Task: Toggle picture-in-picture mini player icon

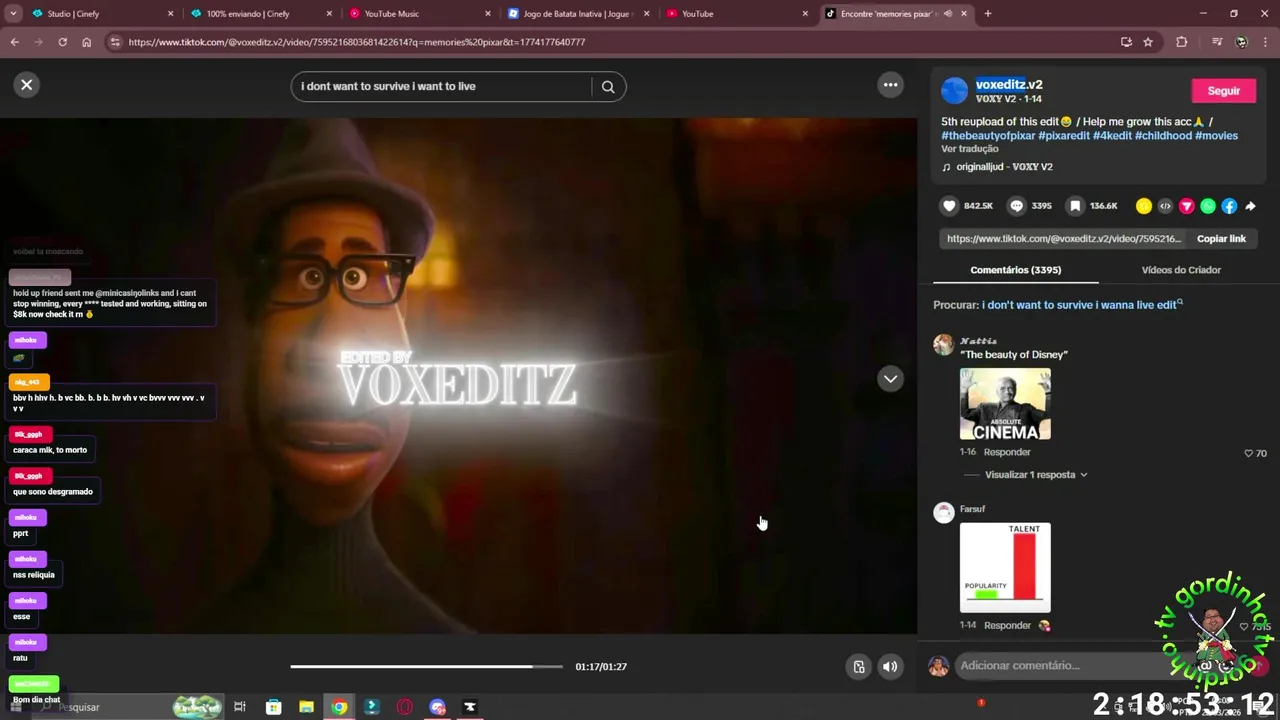Action: (x=858, y=667)
